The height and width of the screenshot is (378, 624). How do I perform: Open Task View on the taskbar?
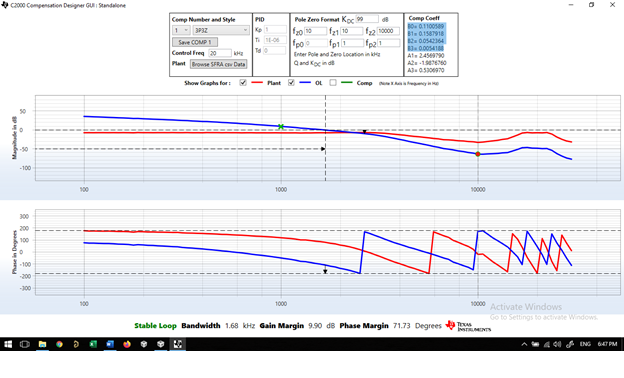click(25, 344)
